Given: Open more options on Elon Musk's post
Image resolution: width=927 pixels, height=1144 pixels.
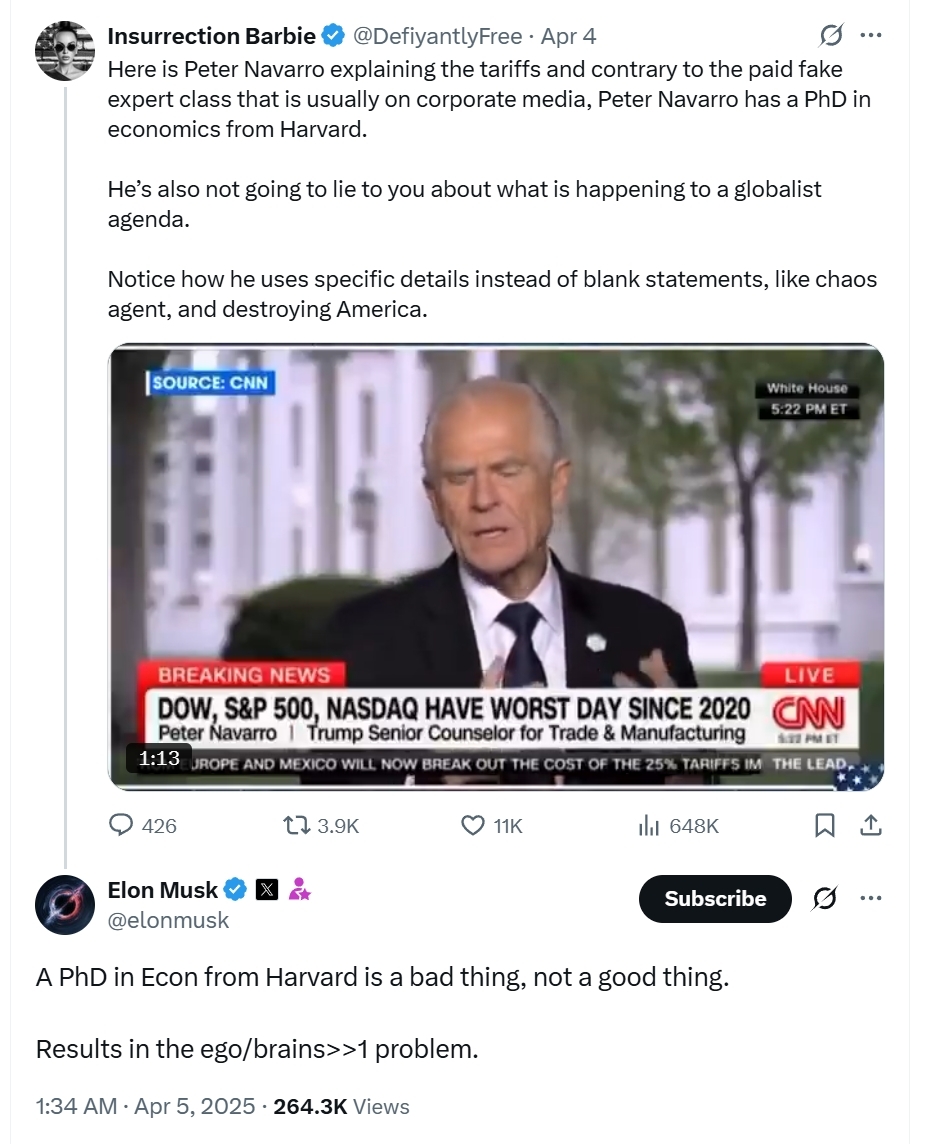Looking at the screenshot, I should click(x=871, y=898).
